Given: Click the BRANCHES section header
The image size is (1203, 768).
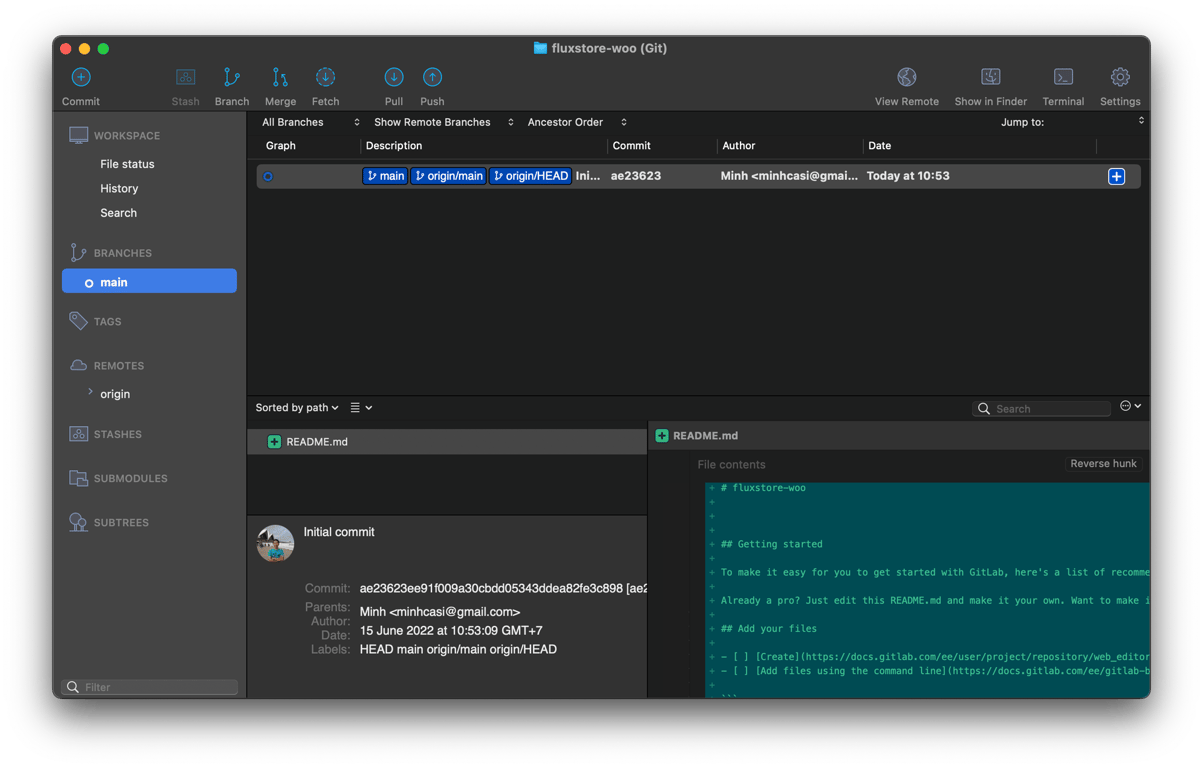Looking at the screenshot, I should (123, 254).
